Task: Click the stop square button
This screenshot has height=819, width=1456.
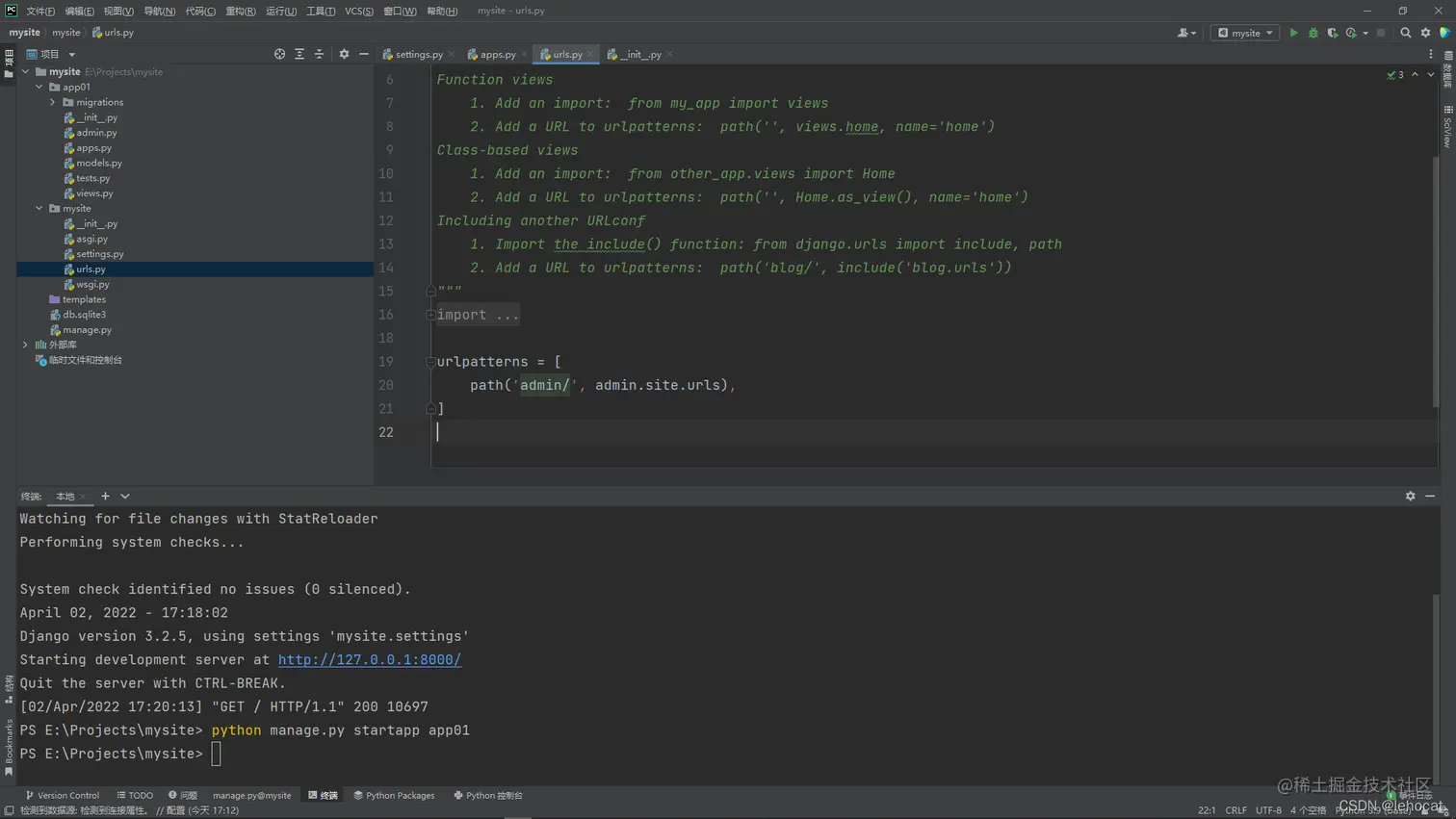Action: tap(1381, 33)
